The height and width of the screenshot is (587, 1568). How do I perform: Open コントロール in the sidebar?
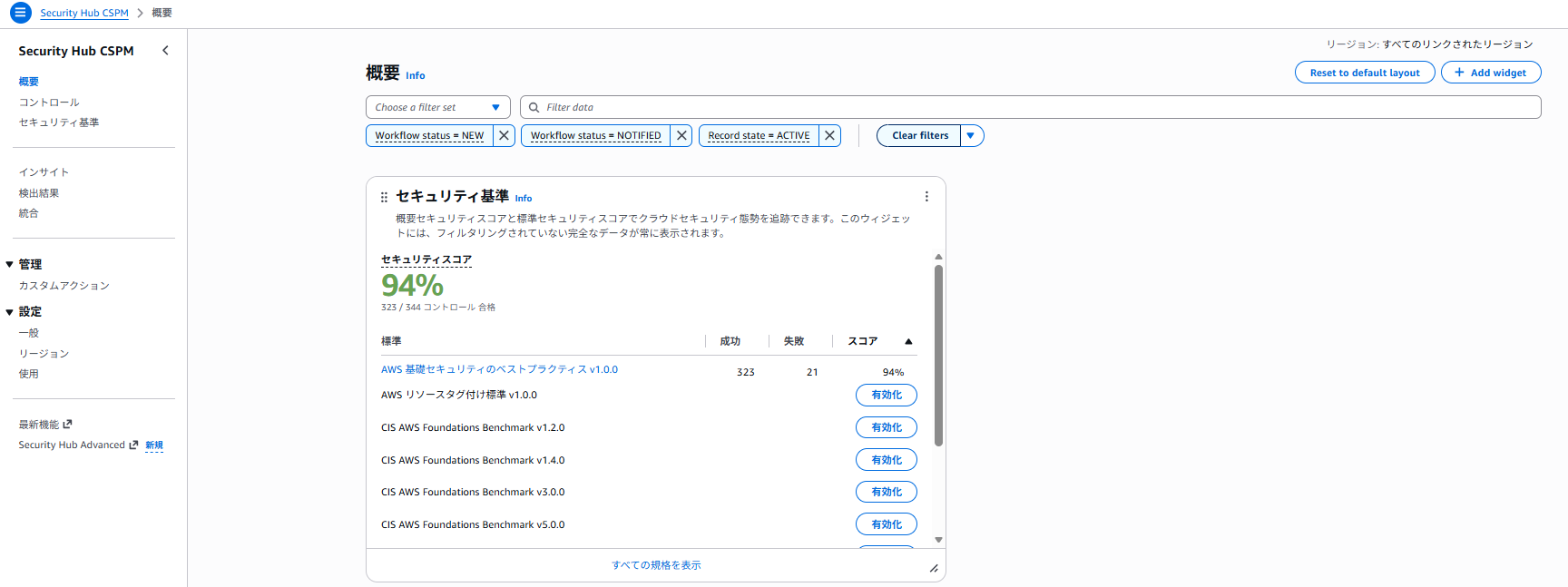pos(49,103)
